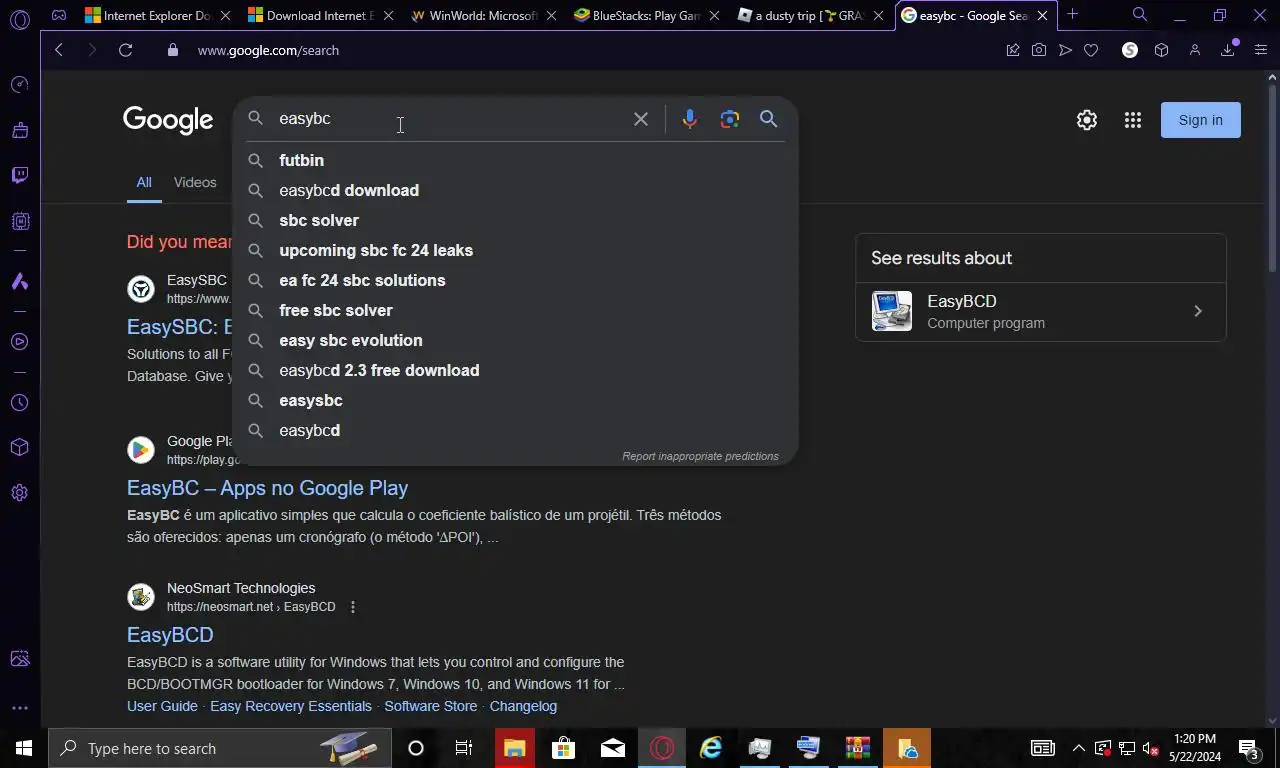Screen dimensions: 1280x768
Task: Click the muted volume tray icon
Action: coord(1150,748)
